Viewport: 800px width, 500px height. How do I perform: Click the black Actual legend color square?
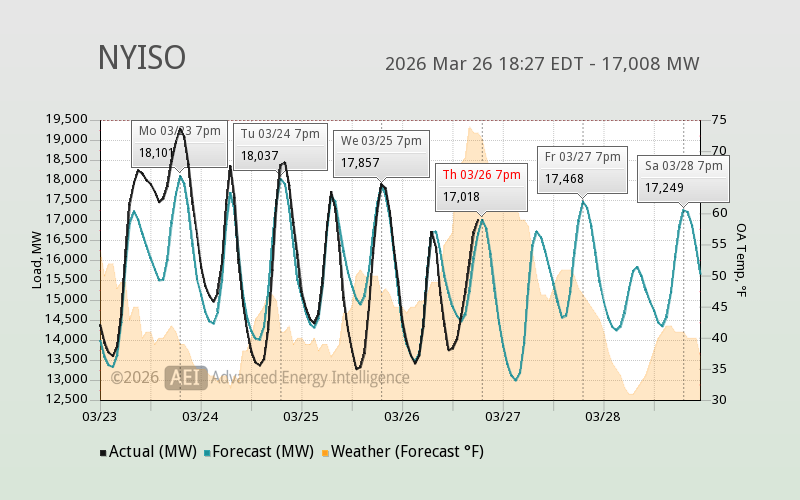[103, 453]
